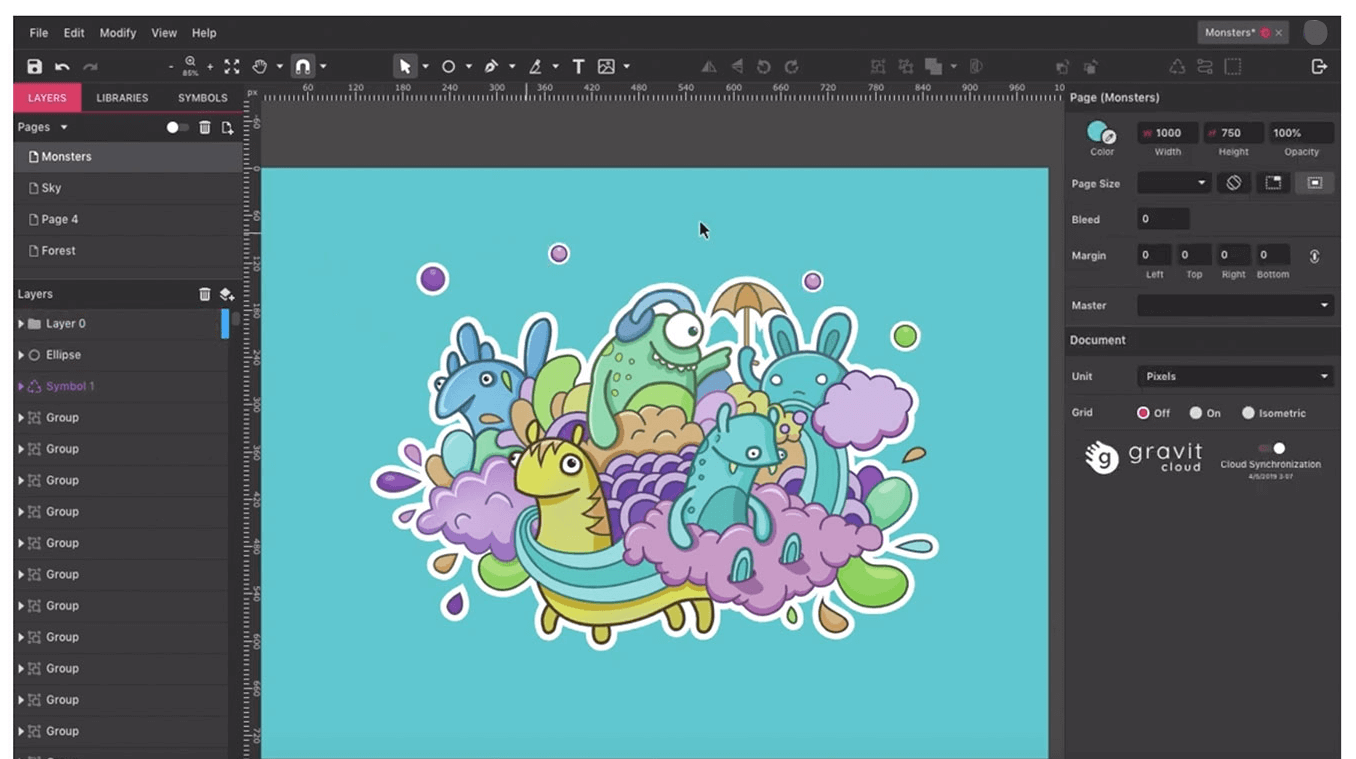Open the image placement tool
The width and height of the screenshot is (1356, 759).
point(608,66)
